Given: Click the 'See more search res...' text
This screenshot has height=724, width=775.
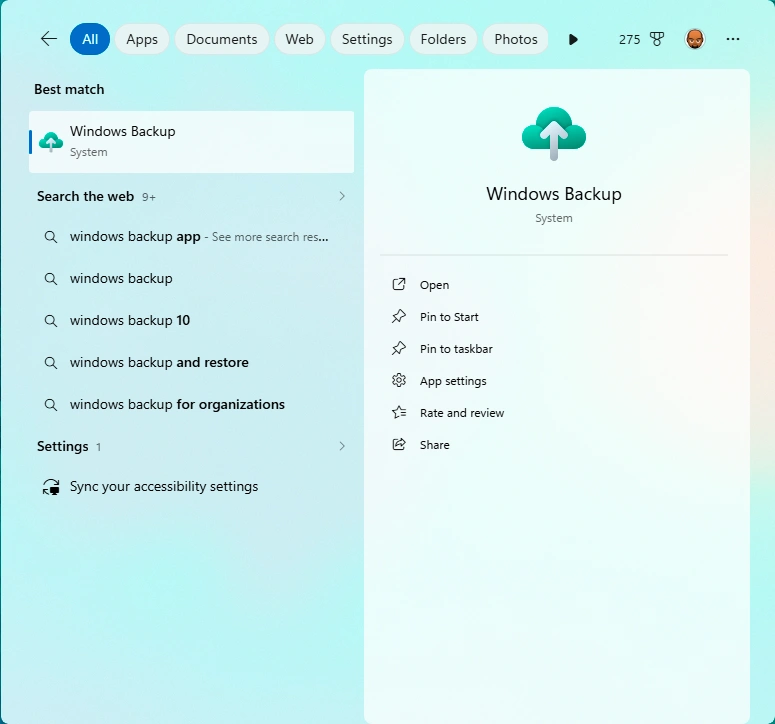Looking at the screenshot, I should (270, 237).
